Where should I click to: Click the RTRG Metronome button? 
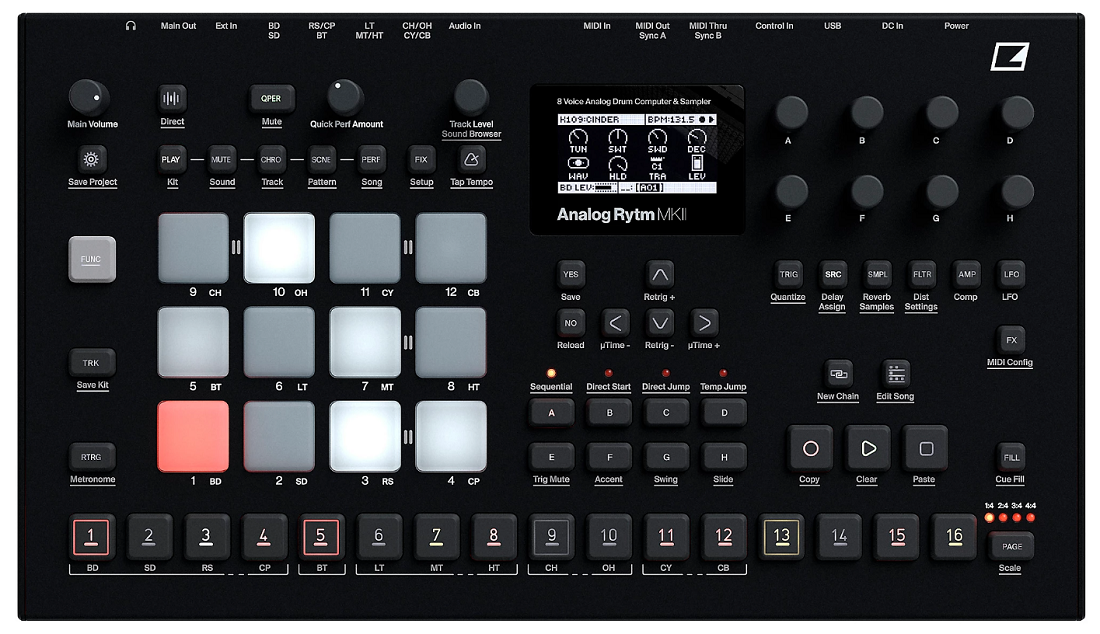pyautogui.click(x=92, y=457)
